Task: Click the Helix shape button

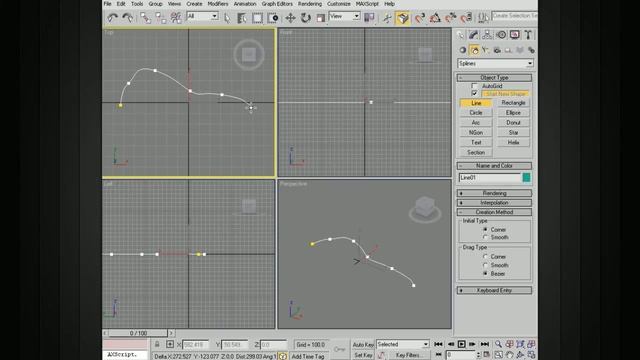Action: pos(513,142)
